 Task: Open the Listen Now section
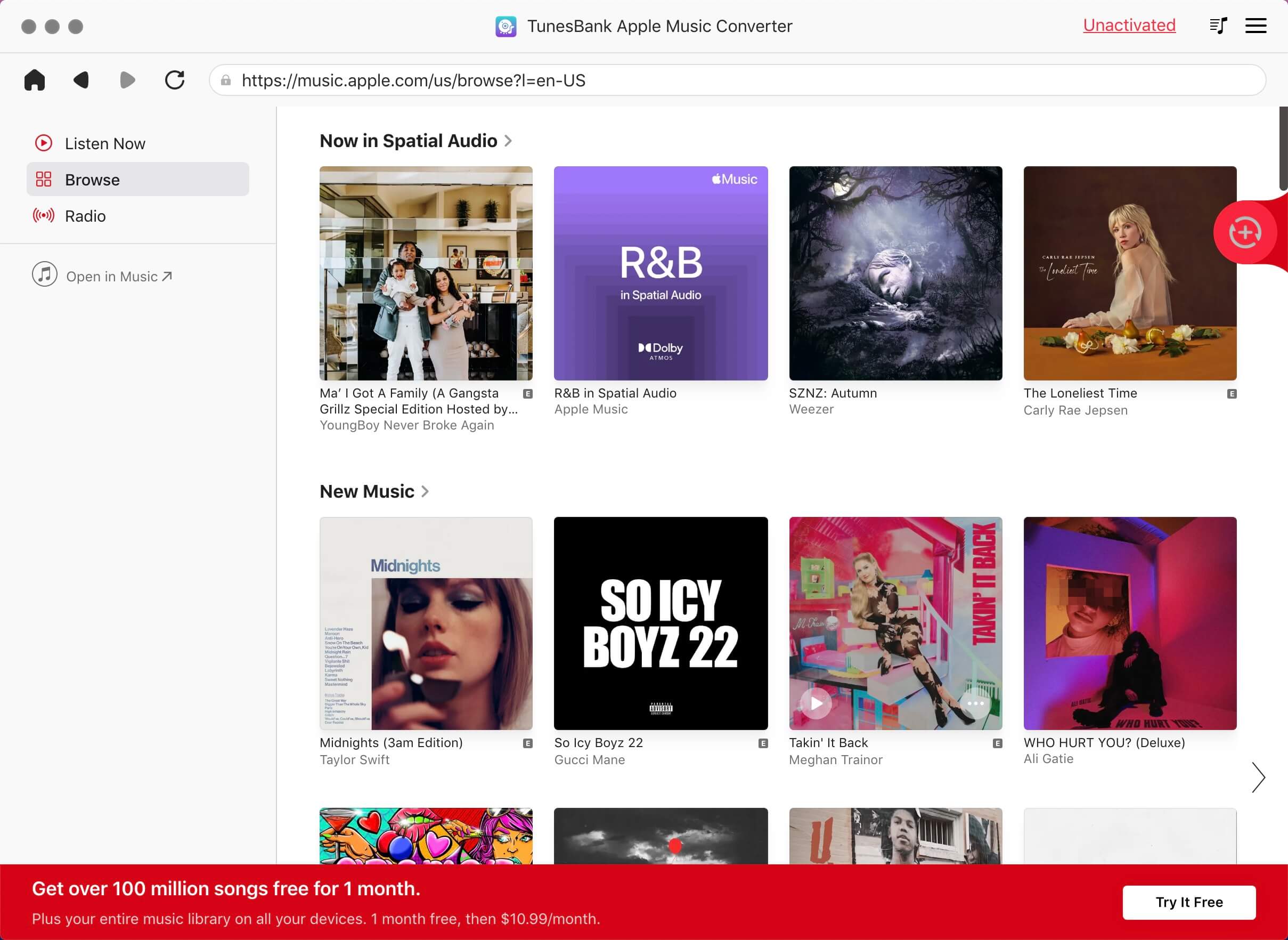pyautogui.click(x=105, y=143)
